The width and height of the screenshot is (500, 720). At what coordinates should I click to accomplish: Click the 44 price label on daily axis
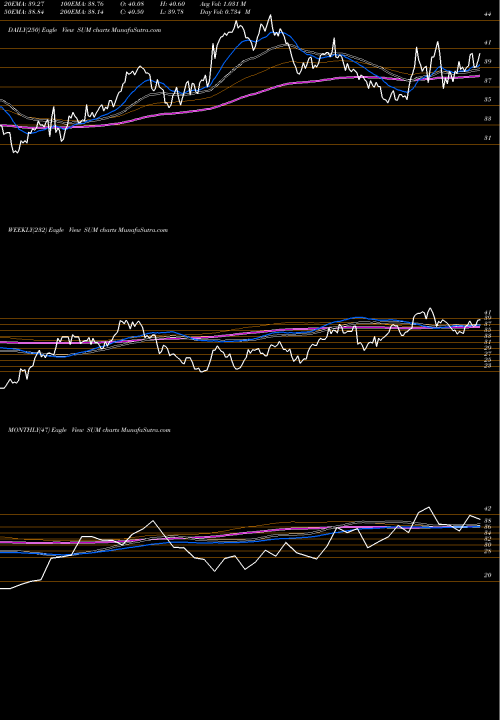point(488,14)
